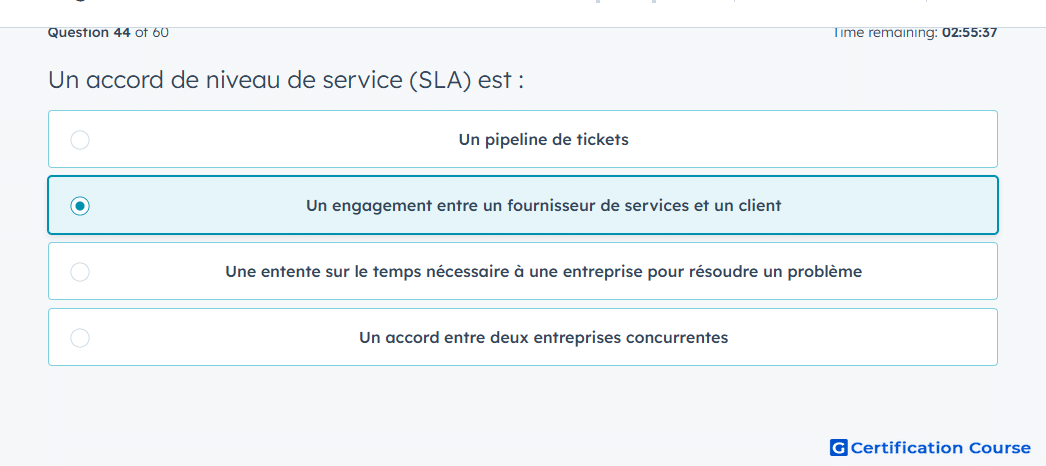Click the Time remaining countdown

tap(915, 32)
